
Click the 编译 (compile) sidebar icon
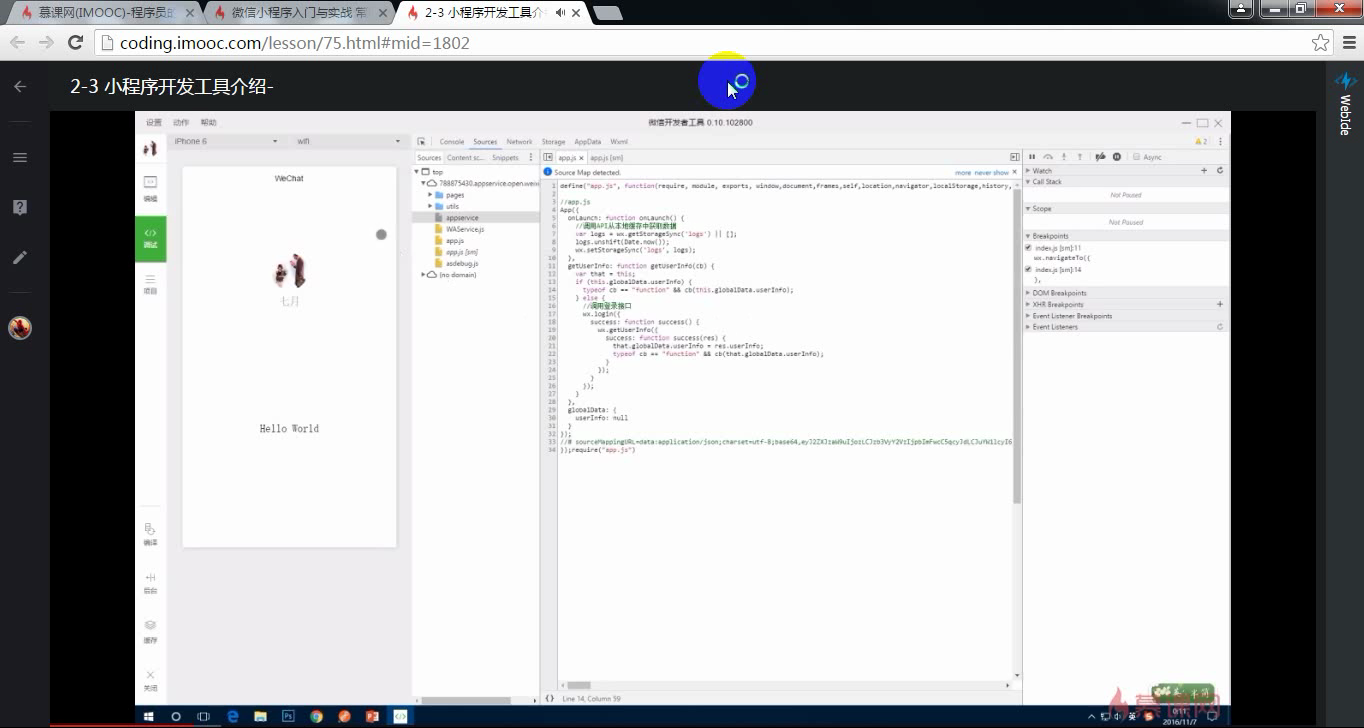coord(150,534)
